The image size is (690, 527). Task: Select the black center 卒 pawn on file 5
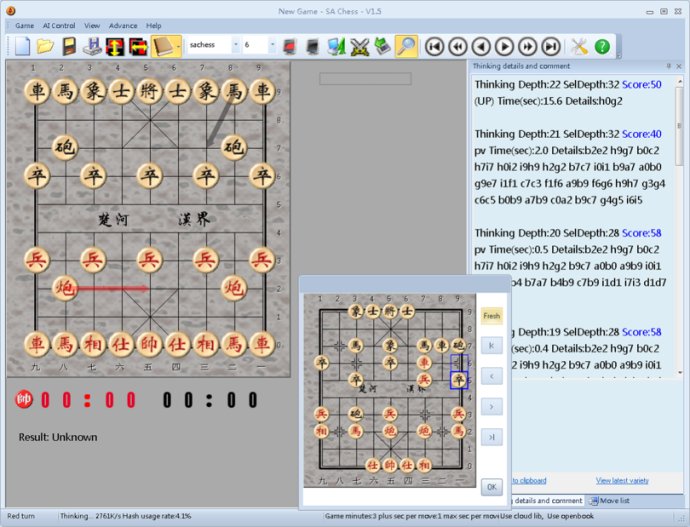pyautogui.click(x=150, y=176)
